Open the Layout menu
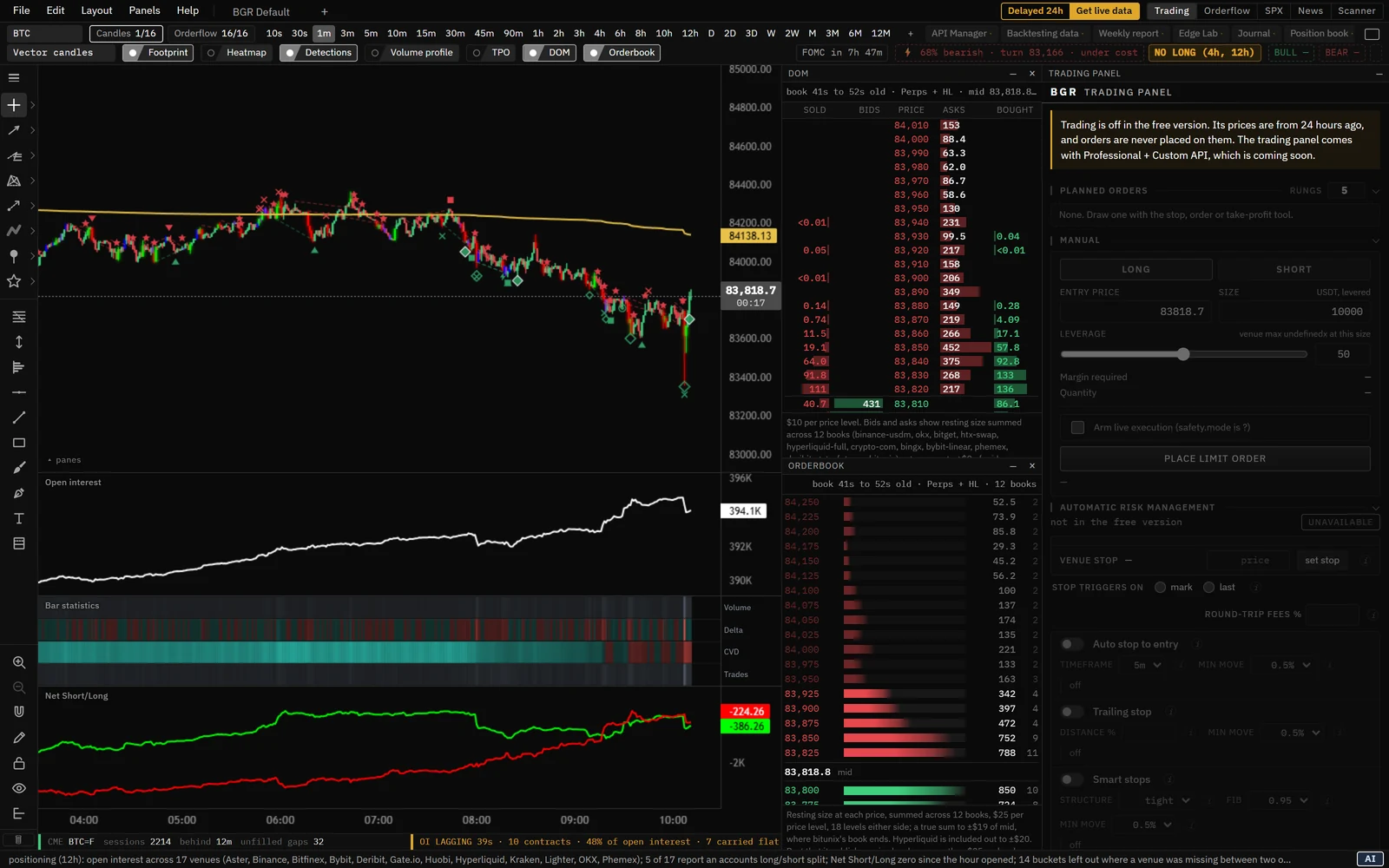 [x=96, y=10]
